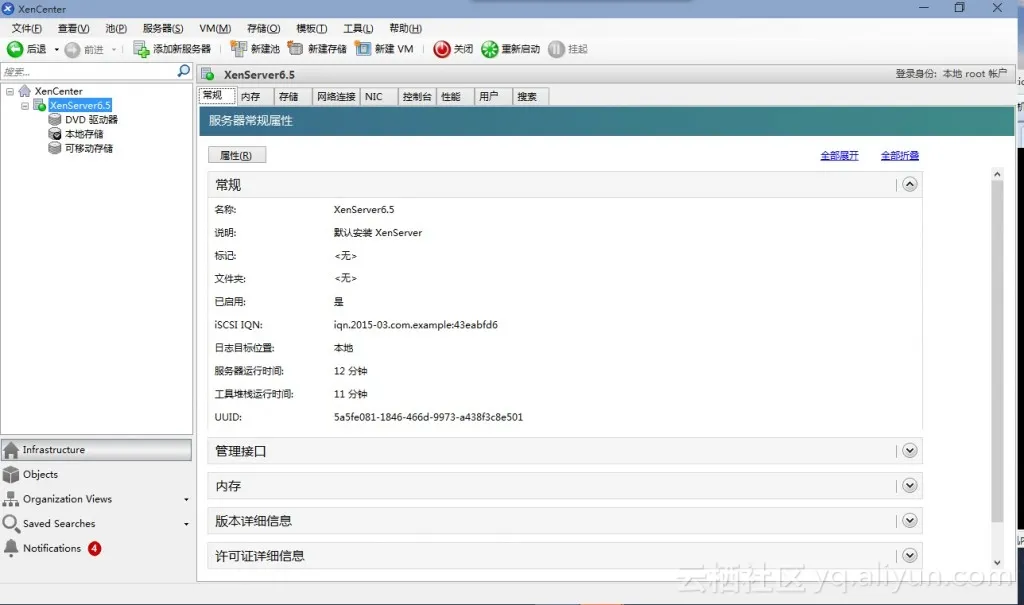Viewport: 1024px width, 605px height.
Task: Click the Organization Views hierarchy icon
Action: point(11,499)
